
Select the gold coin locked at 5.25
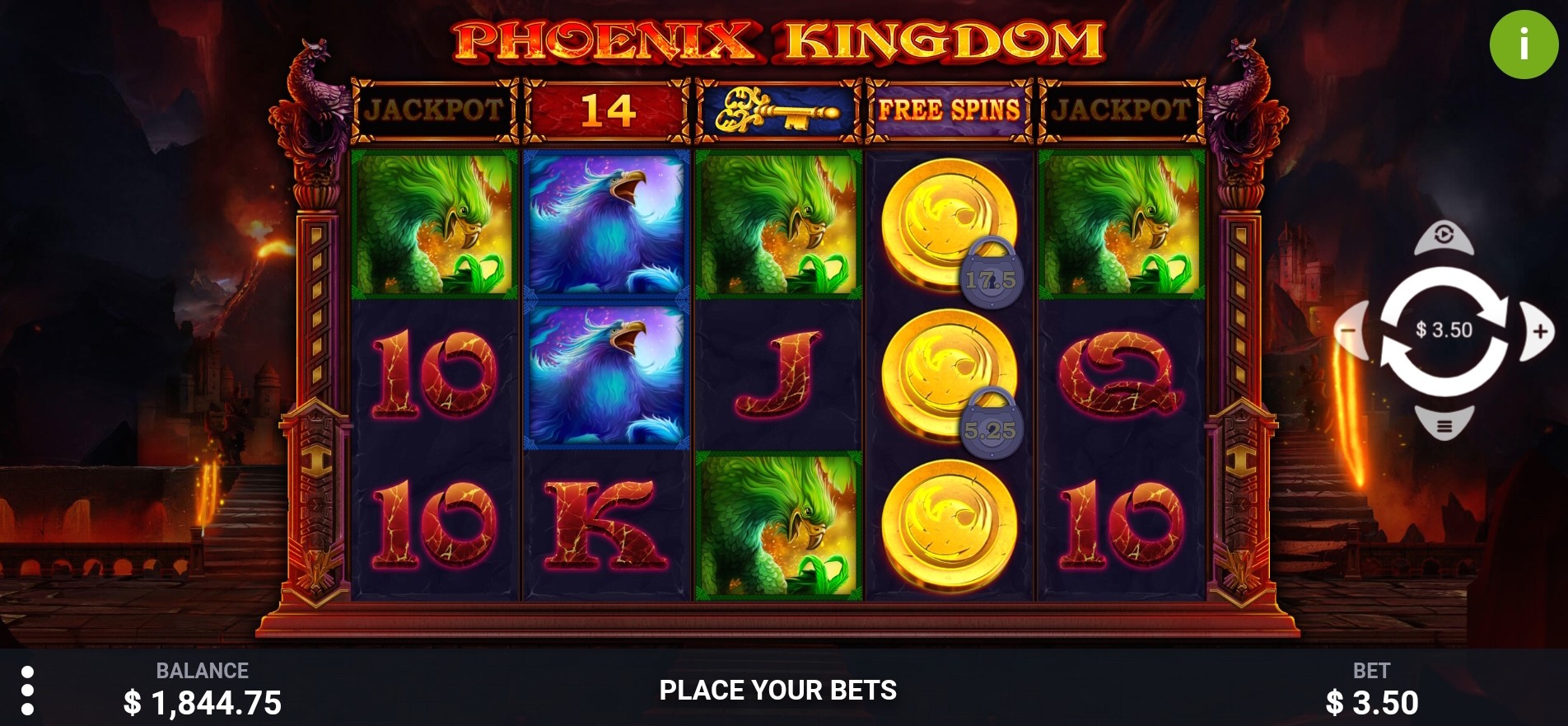950,375
